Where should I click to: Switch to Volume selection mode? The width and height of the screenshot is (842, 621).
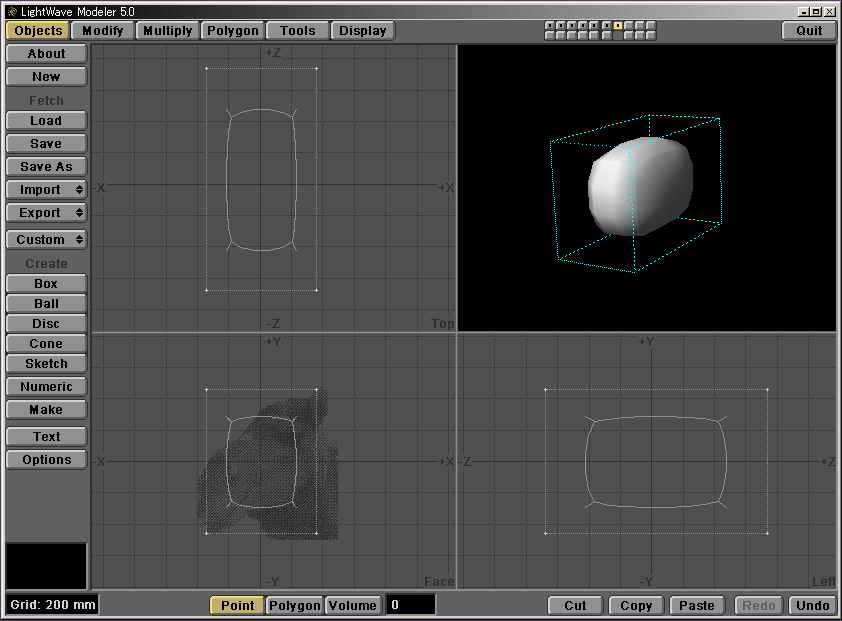[x=353, y=605]
